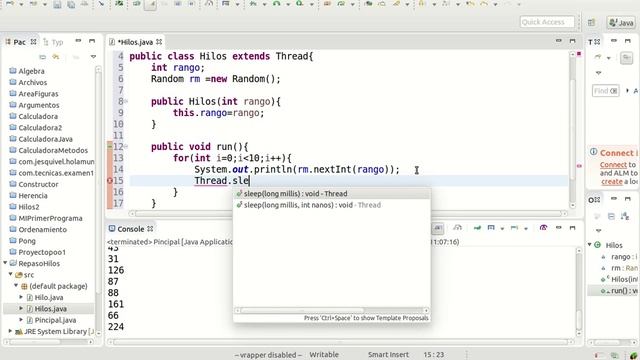The image size is (640, 360).
Task: Click the New Task icon in Task List
Action: (x=598, y=57)
